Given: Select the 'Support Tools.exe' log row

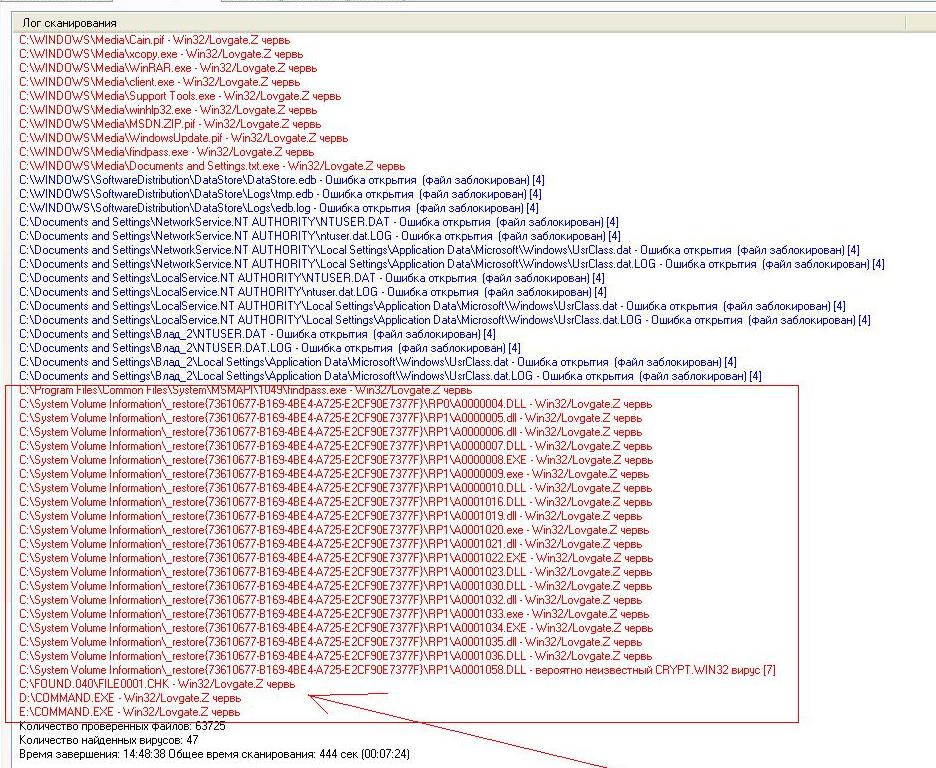Looking at the screenshot, I should (180, 96).
